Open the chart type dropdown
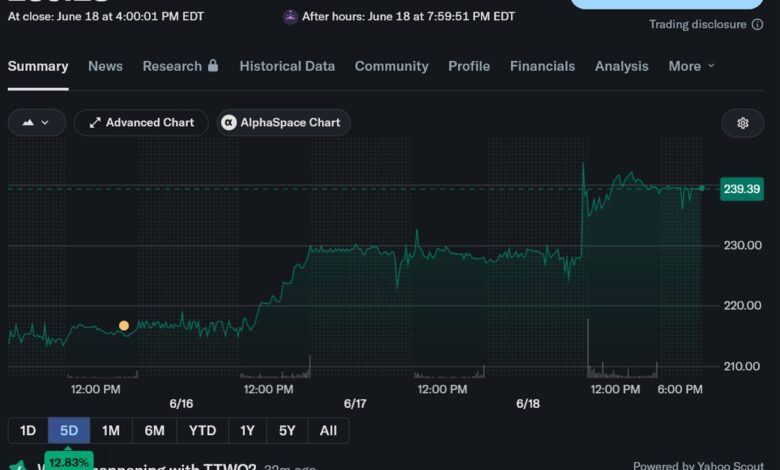The height and width of the screenshot is (470, 780). pyautogui.click(x=37, y=122)
